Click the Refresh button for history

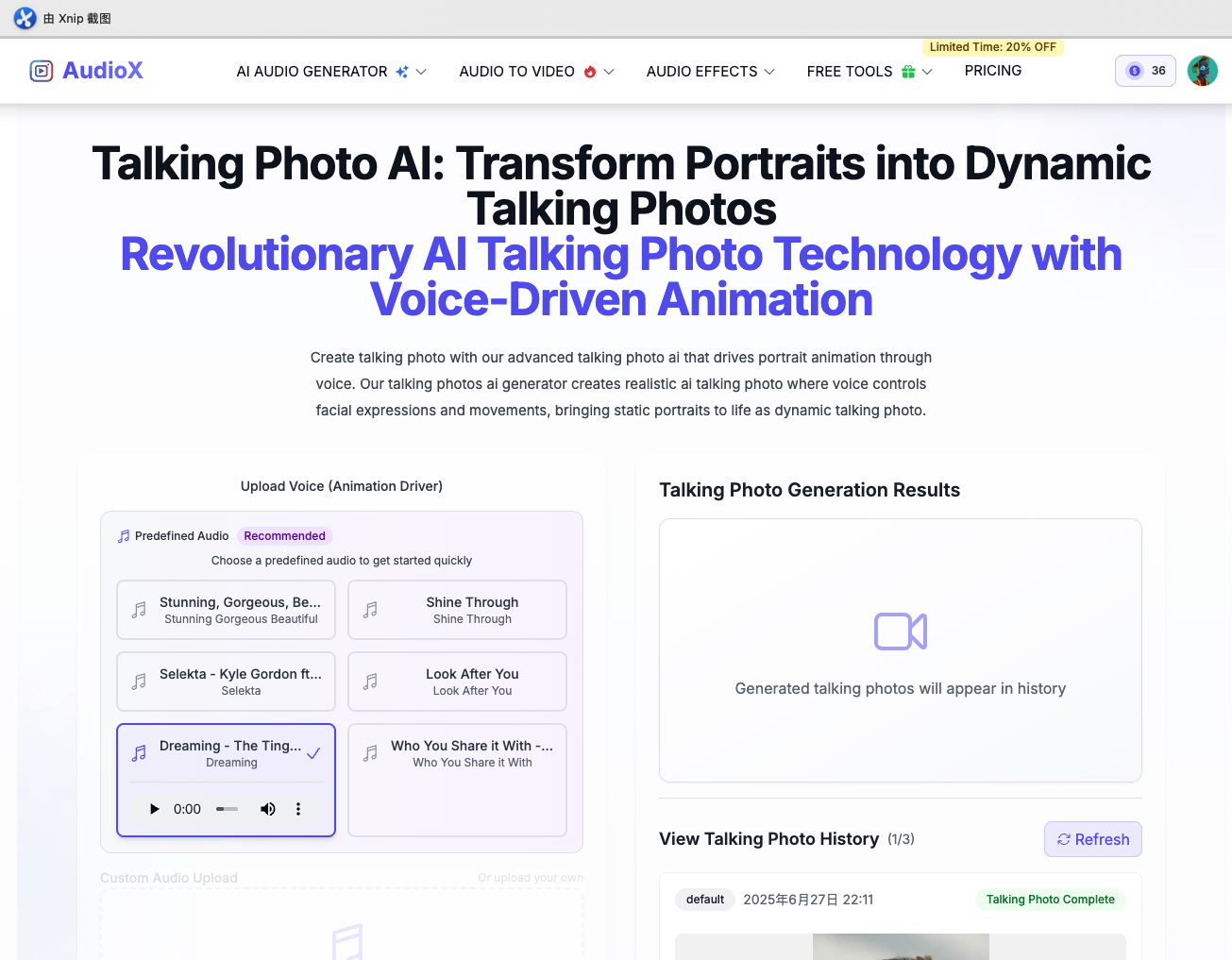1092,838
